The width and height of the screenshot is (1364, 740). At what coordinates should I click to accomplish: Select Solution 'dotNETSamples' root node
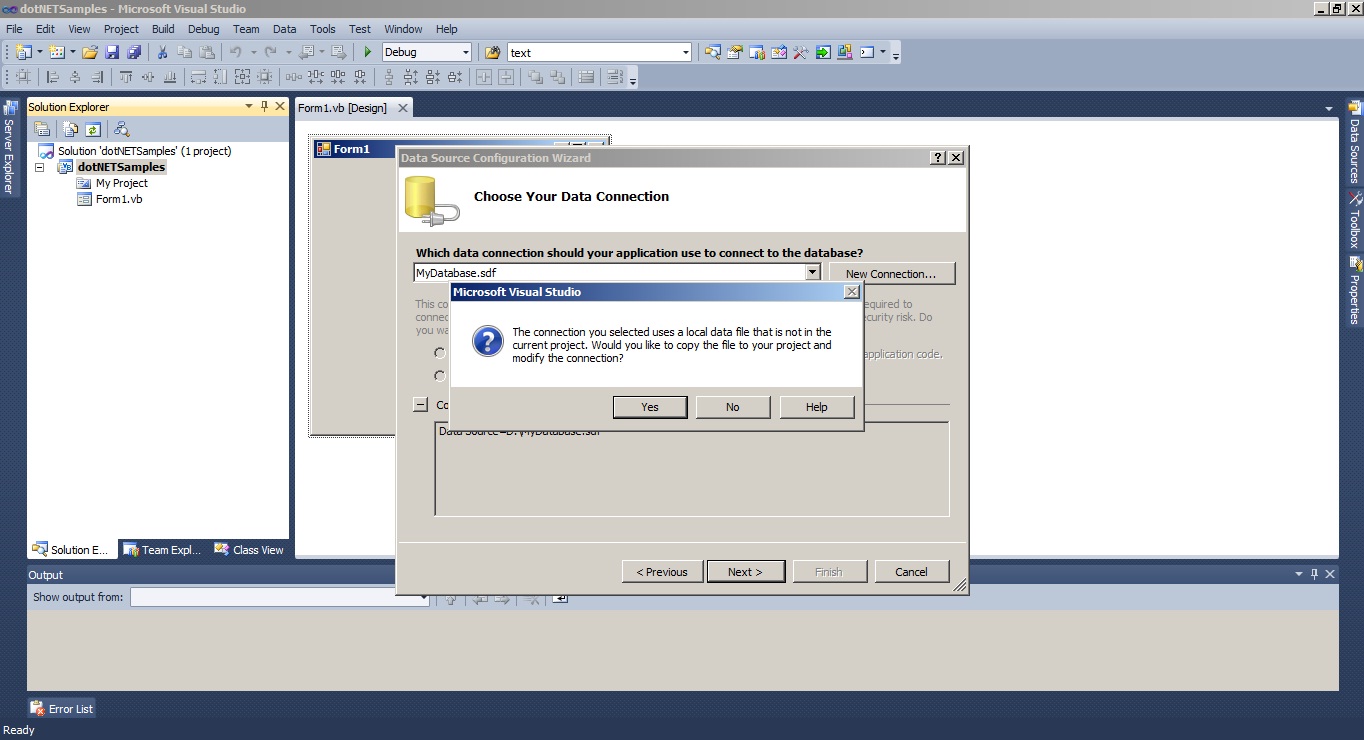click(x=144, y=151)
